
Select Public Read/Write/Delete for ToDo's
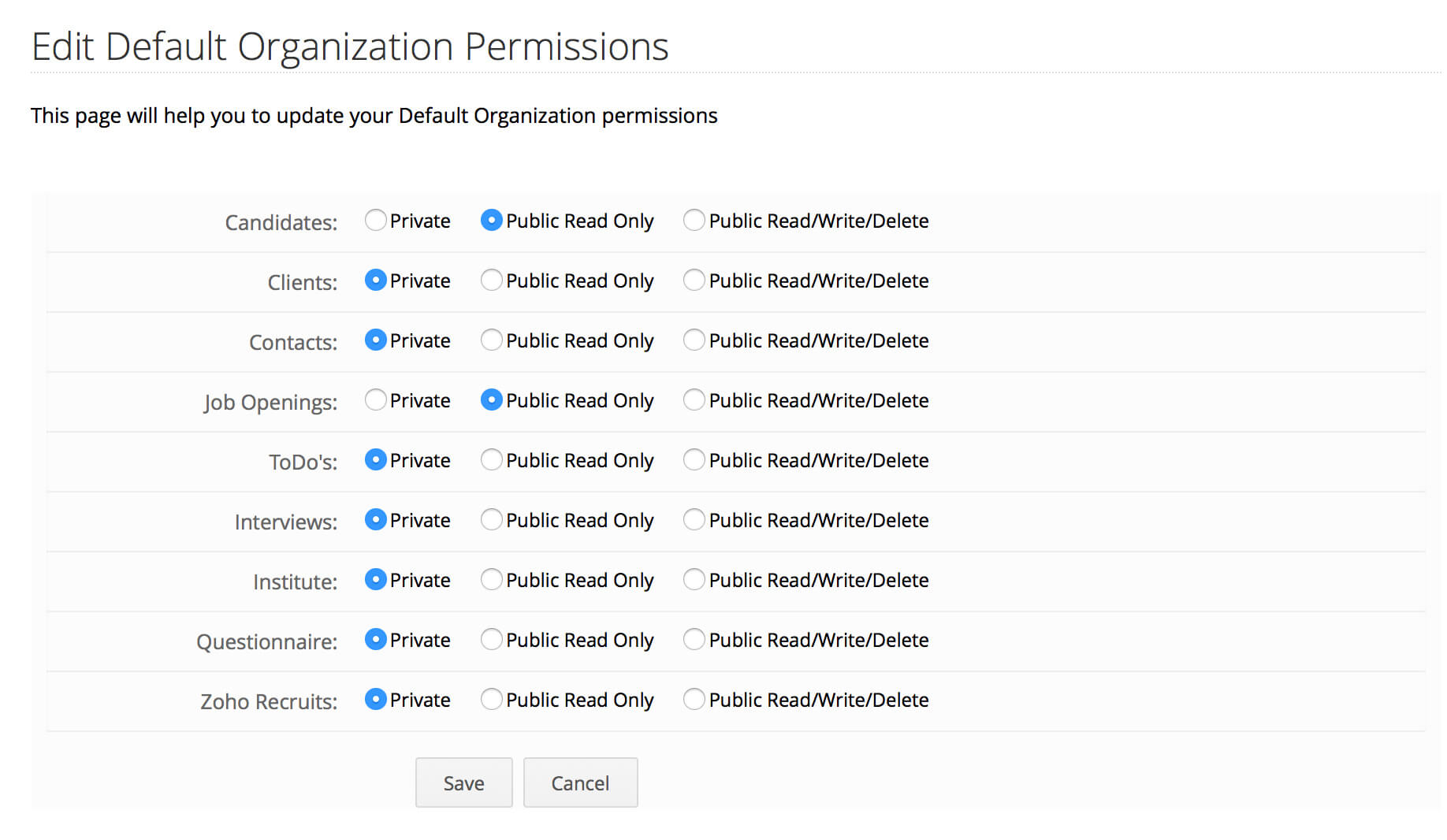point(694,460)
